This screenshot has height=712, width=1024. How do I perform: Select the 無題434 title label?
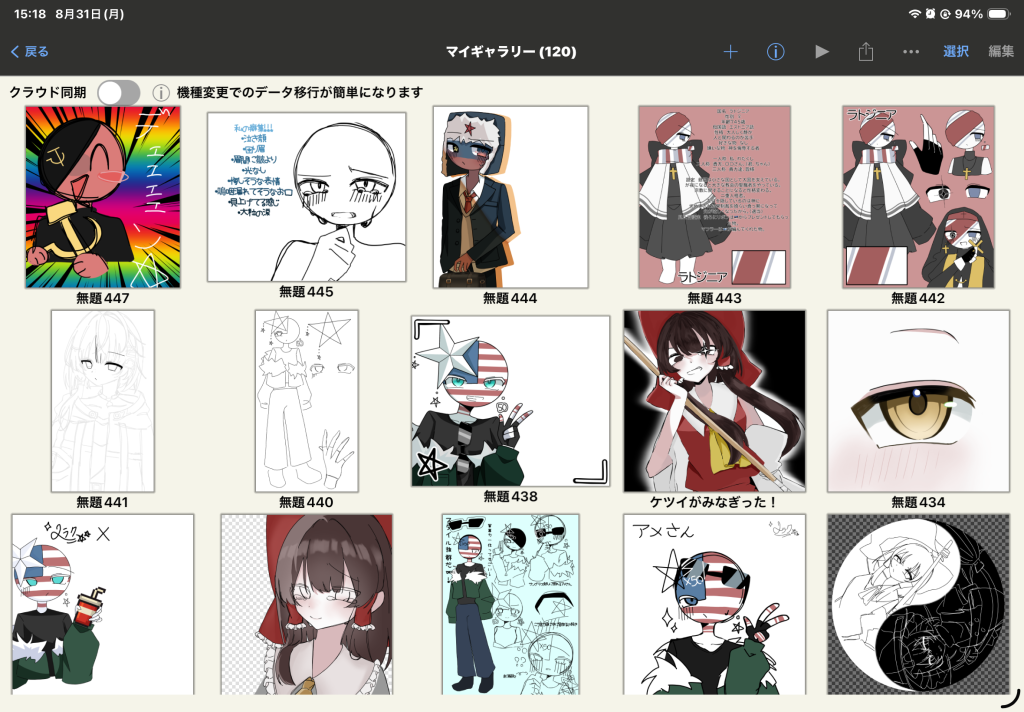click(918, 502)
